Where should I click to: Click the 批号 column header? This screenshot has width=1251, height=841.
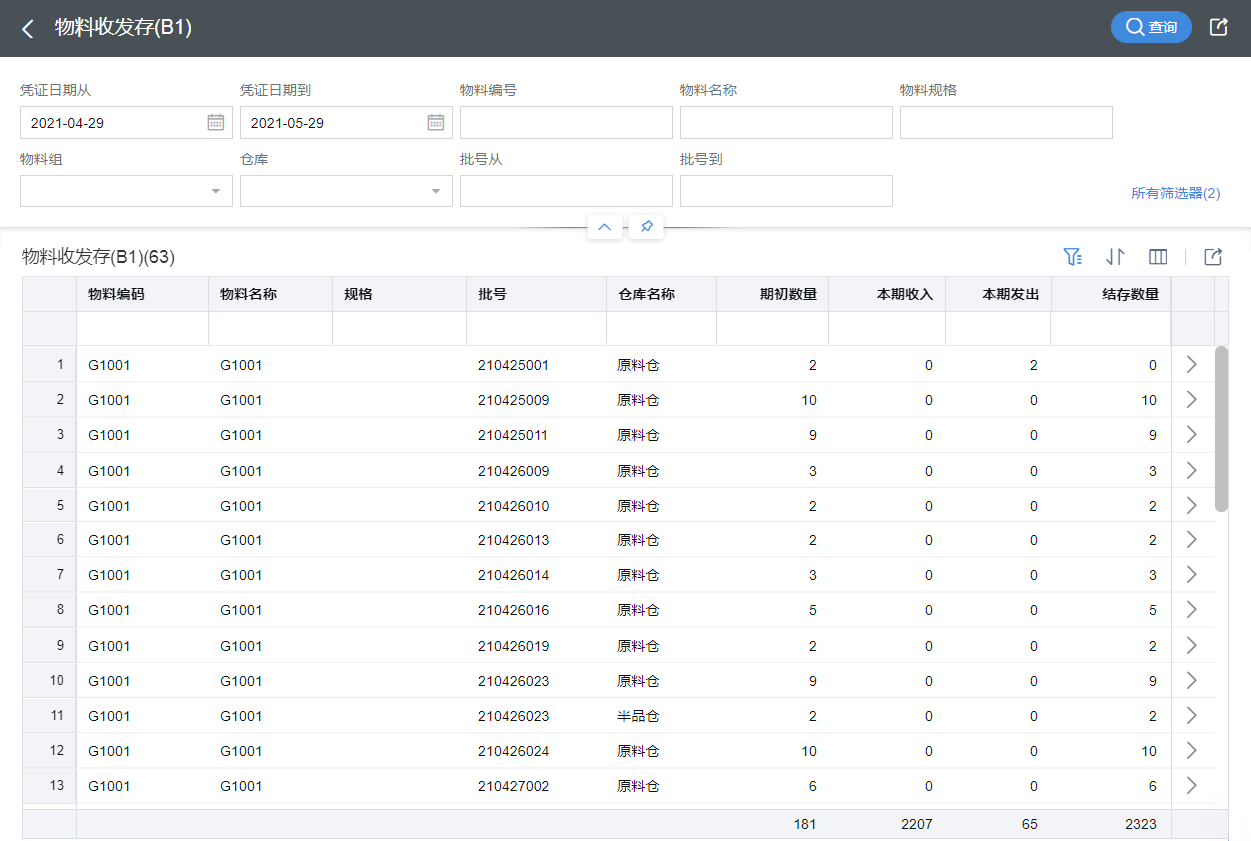(x=536, y=294)
